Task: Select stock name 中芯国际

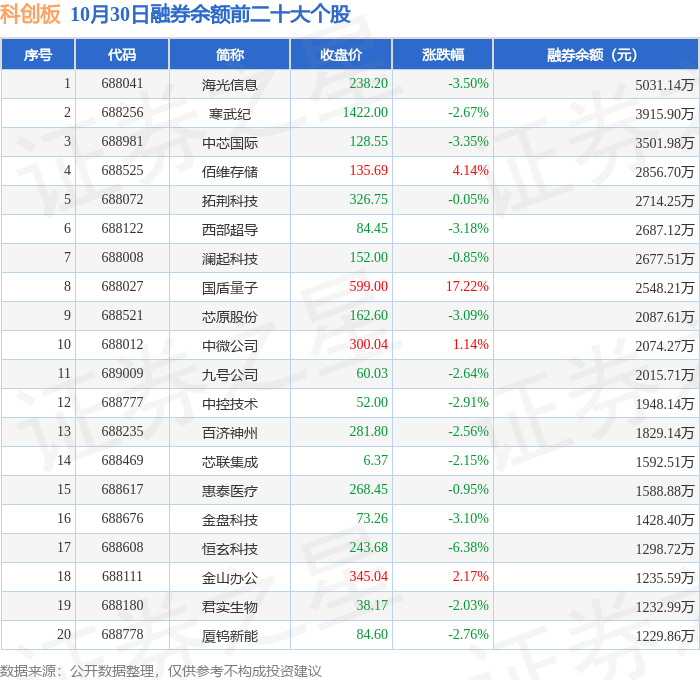Action: [229, 142]
